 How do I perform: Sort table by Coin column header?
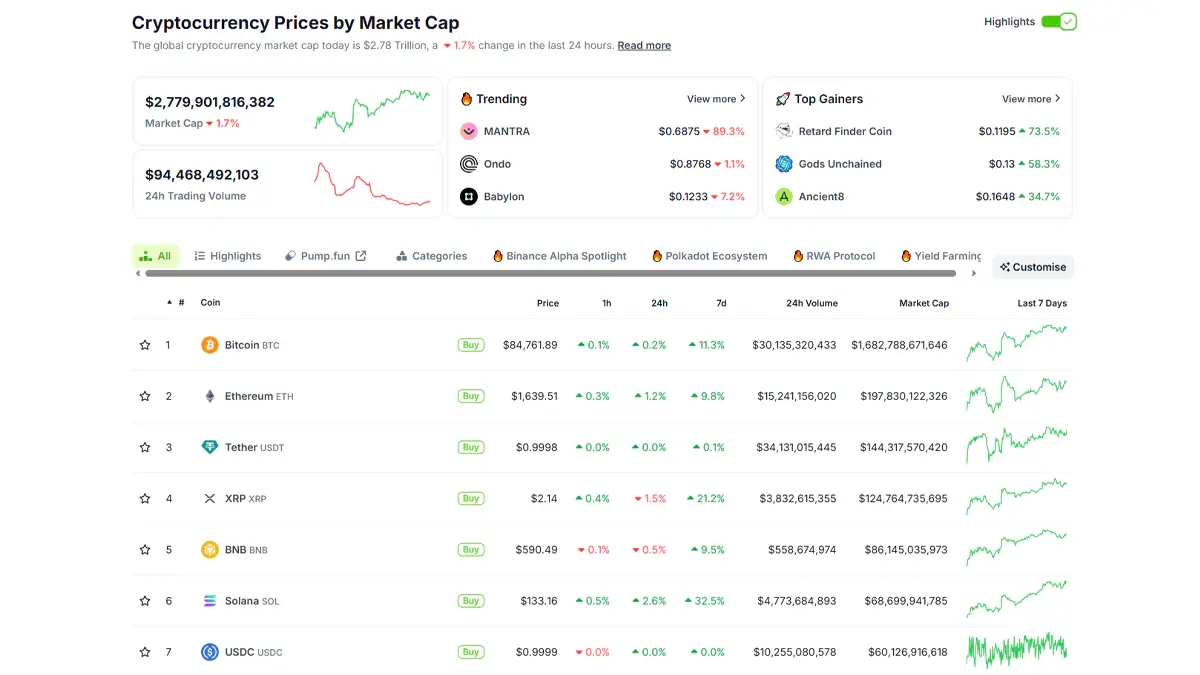coord(210,303)
